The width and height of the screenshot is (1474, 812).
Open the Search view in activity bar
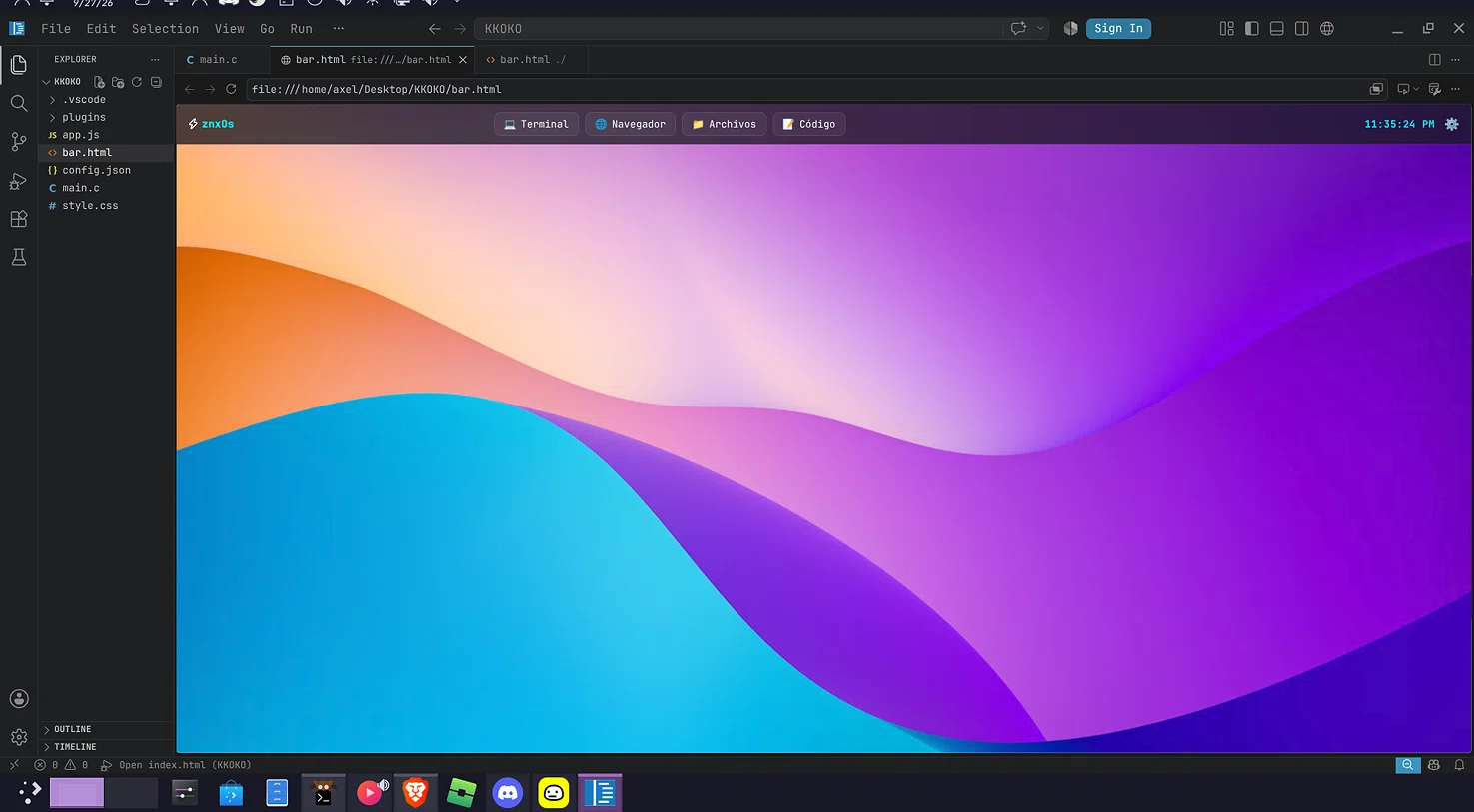(18, 103)
